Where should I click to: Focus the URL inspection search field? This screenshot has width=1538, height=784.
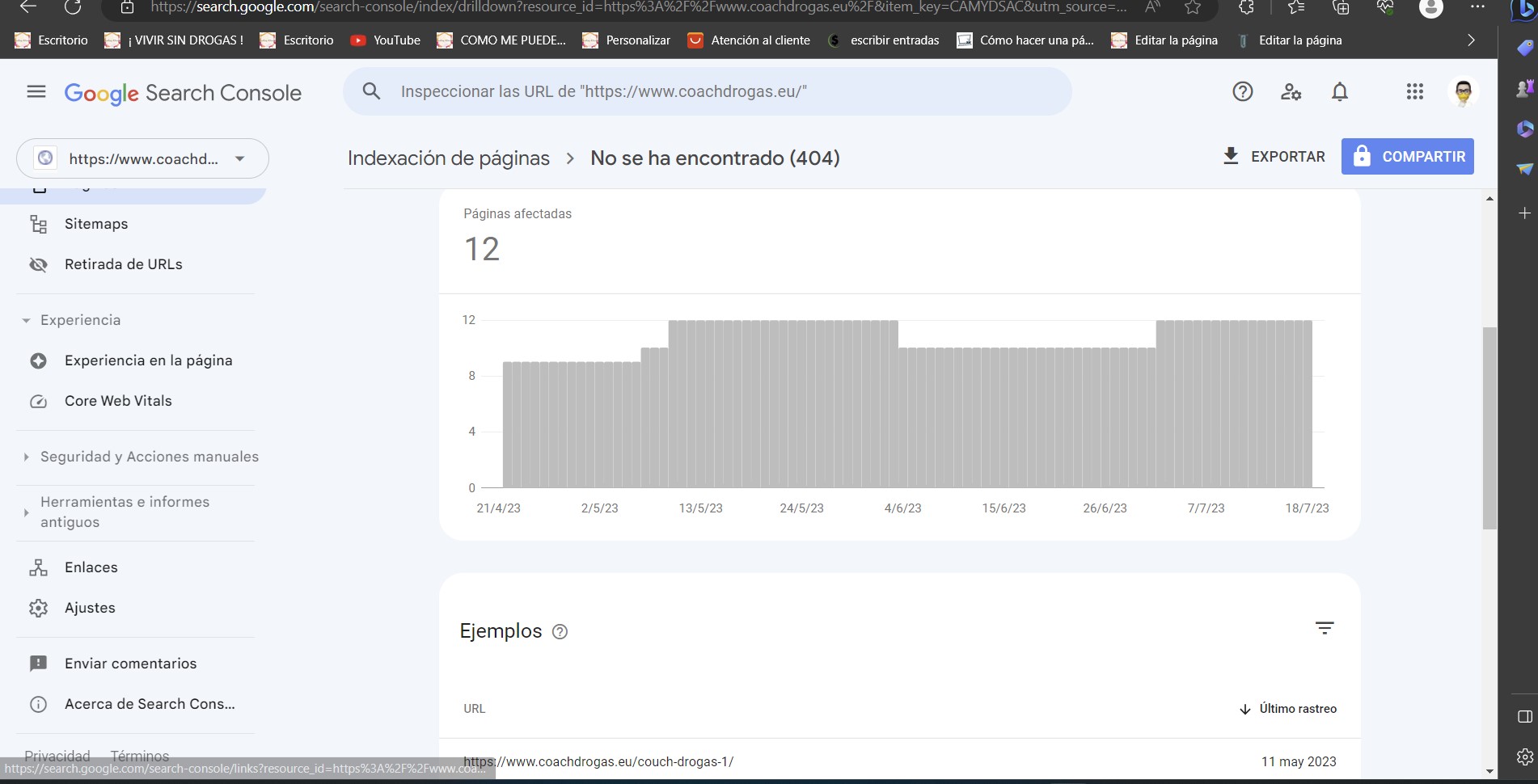[708, 91]
